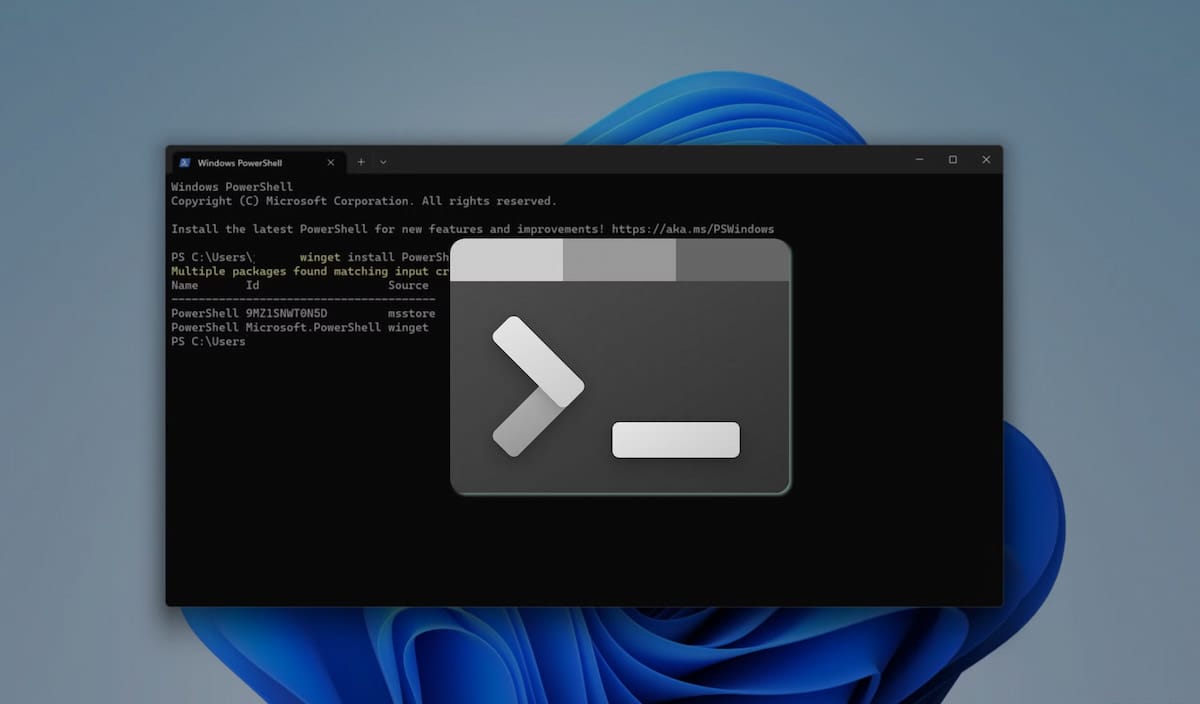1200x704 pixels.
Task: Maximize the terminal window
Action: point(952,159)
